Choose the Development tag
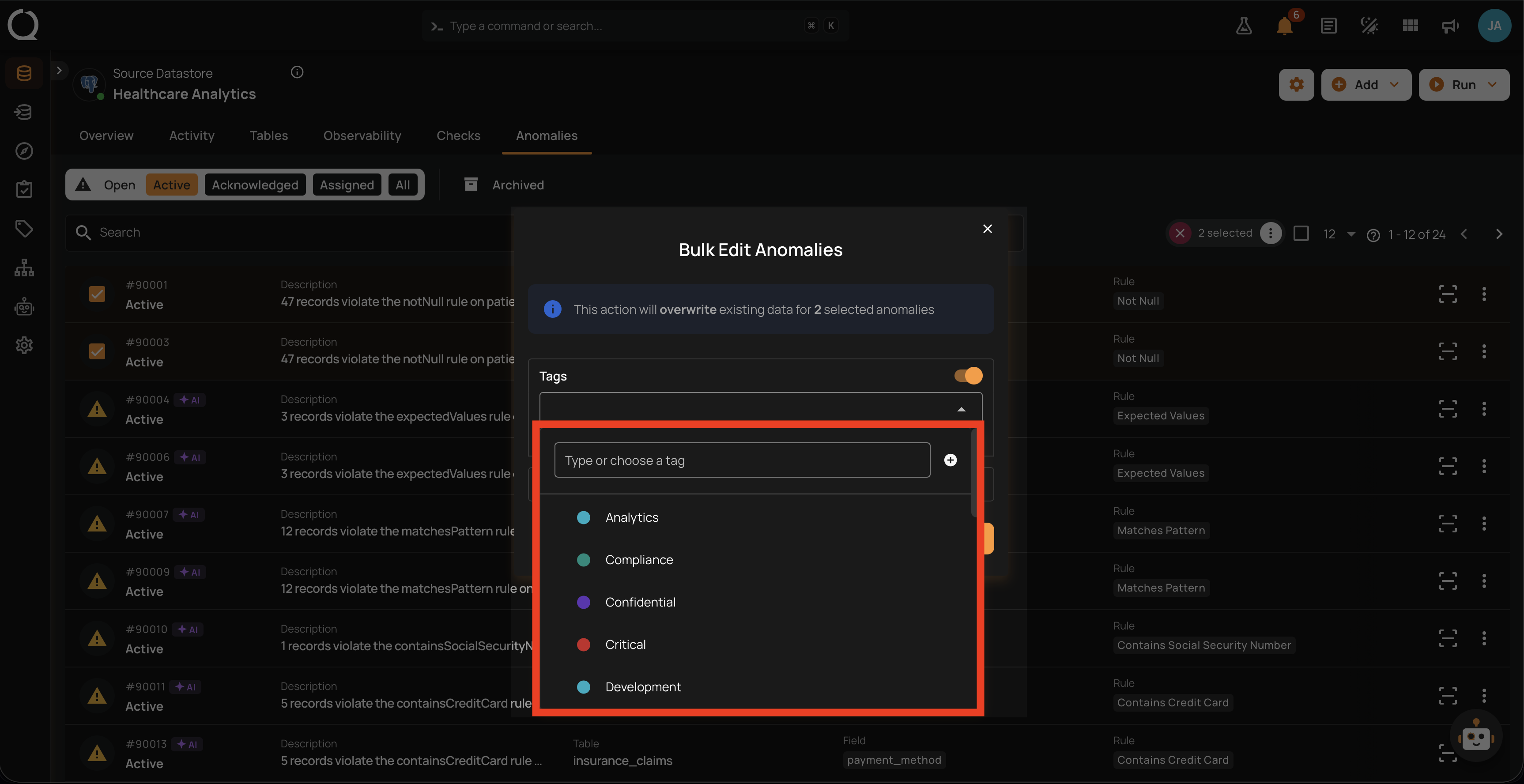Screen dimensions: 1524x784 pos(755,687)
